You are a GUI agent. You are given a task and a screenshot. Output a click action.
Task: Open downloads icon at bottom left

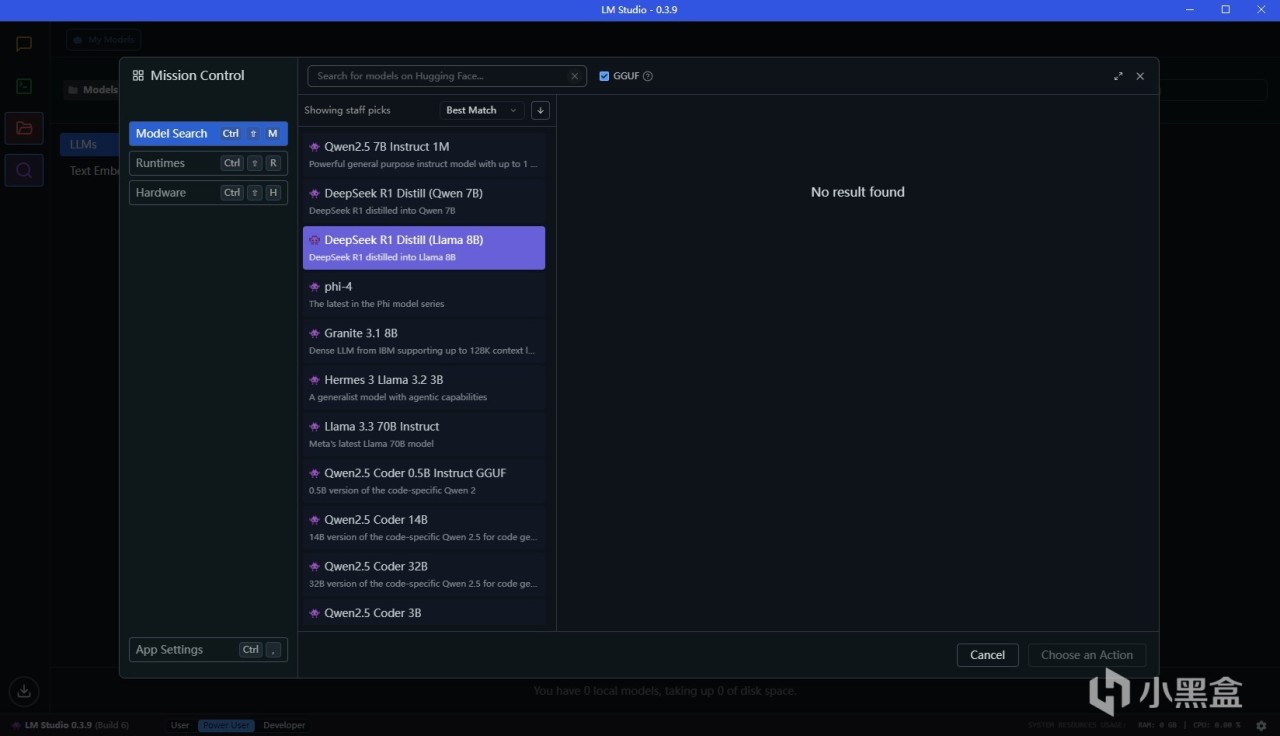click(24, 690)
